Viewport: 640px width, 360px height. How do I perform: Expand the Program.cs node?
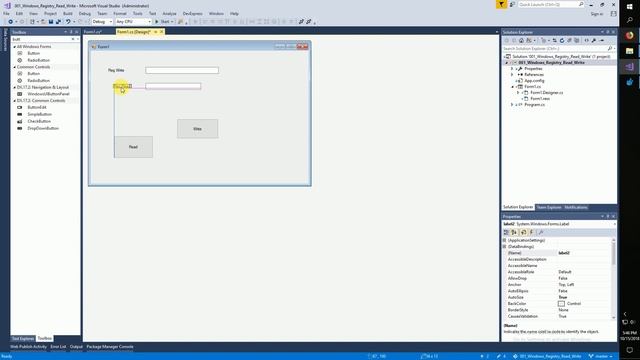[512, 105]
